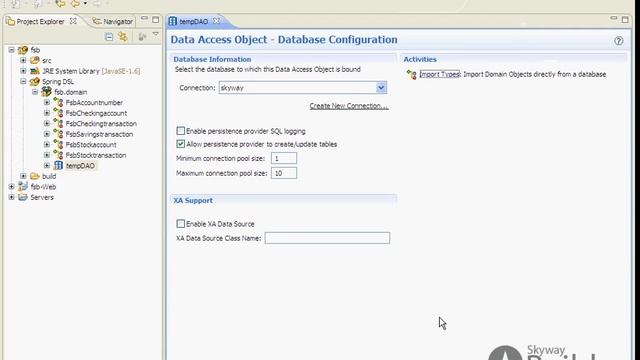
Task: Expand the FsbSavingstransaction node
Action: tap(47, 134)
